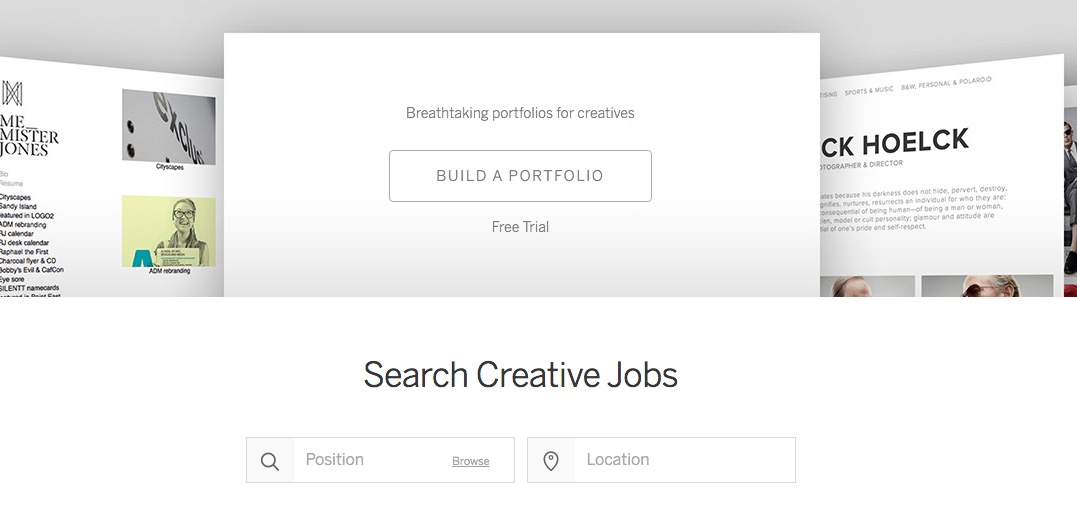The width and height of the screenshot is (1077, 524).
Task: Open Charcoal flyer & CD project link
Action: (27, 261)
